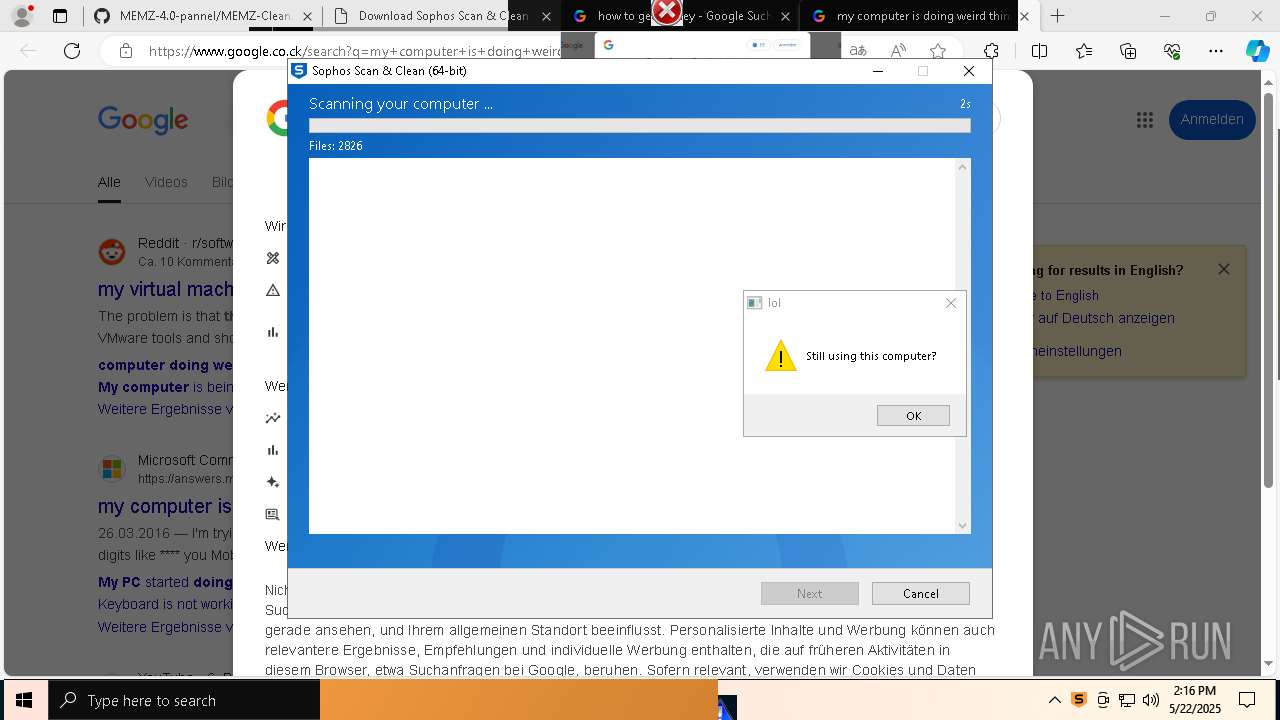Refresh the current page
Viewport: 1280px width, 720px height.
coord(72,51)
